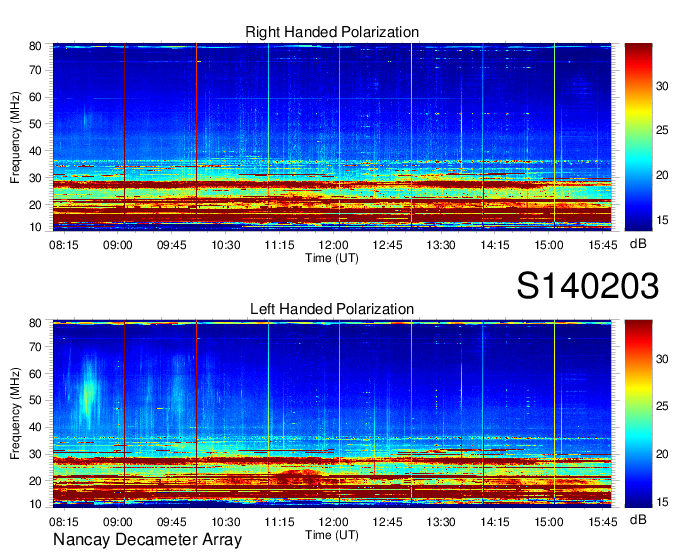Click 11:15 tick on left-handed time axis

tap(279, 522)
